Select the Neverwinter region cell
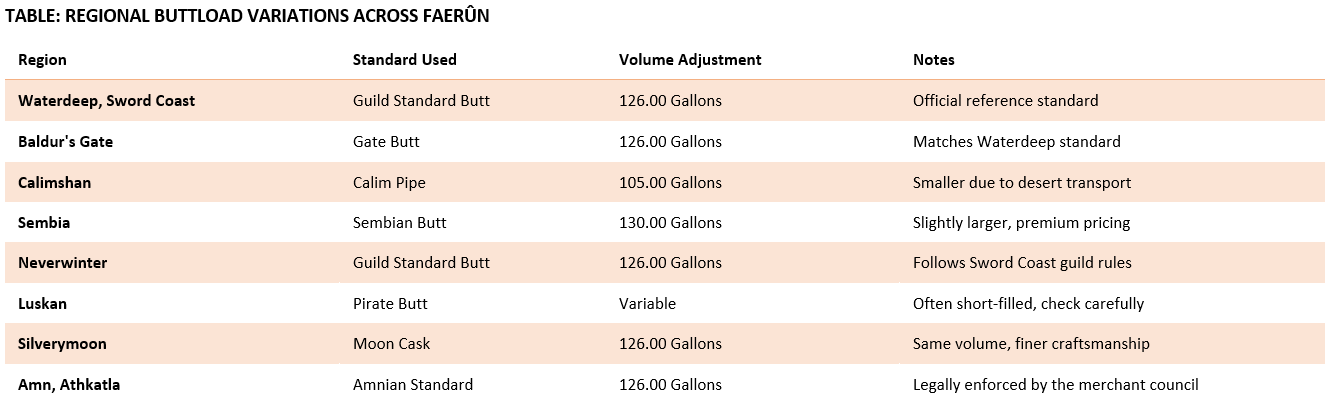1333x407 pixels. click(x=62, y=263)
